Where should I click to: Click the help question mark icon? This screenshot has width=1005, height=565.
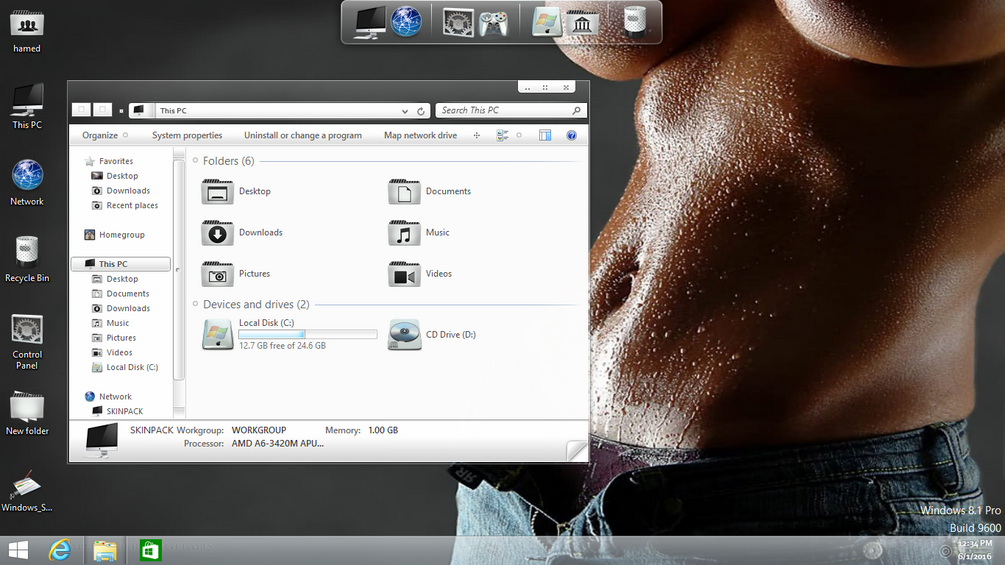pyautogui.click(x=571, y=135)
